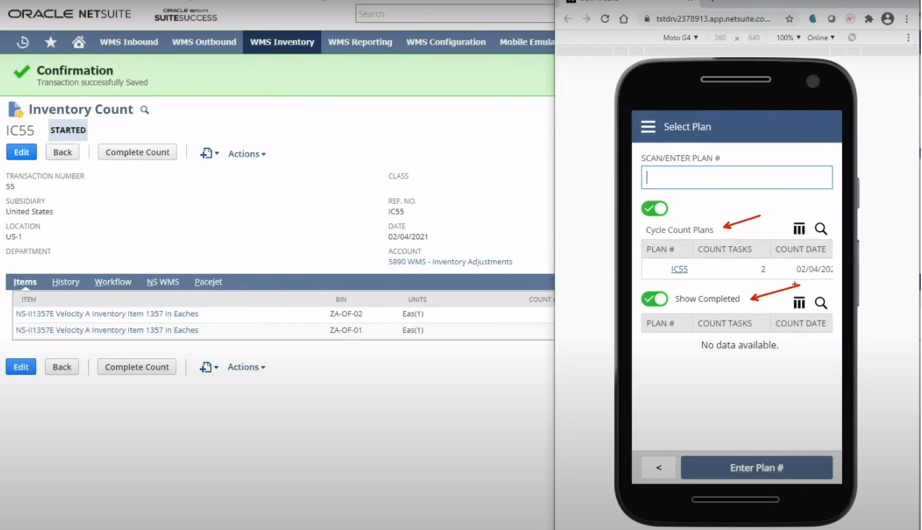Toggle the Show Completed switch

654,299
